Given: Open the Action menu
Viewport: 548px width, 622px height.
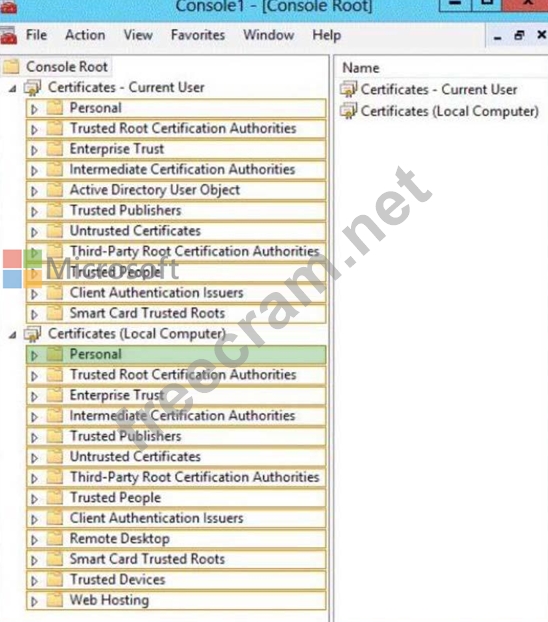Looking at the screenshot, I should [85, 35].
